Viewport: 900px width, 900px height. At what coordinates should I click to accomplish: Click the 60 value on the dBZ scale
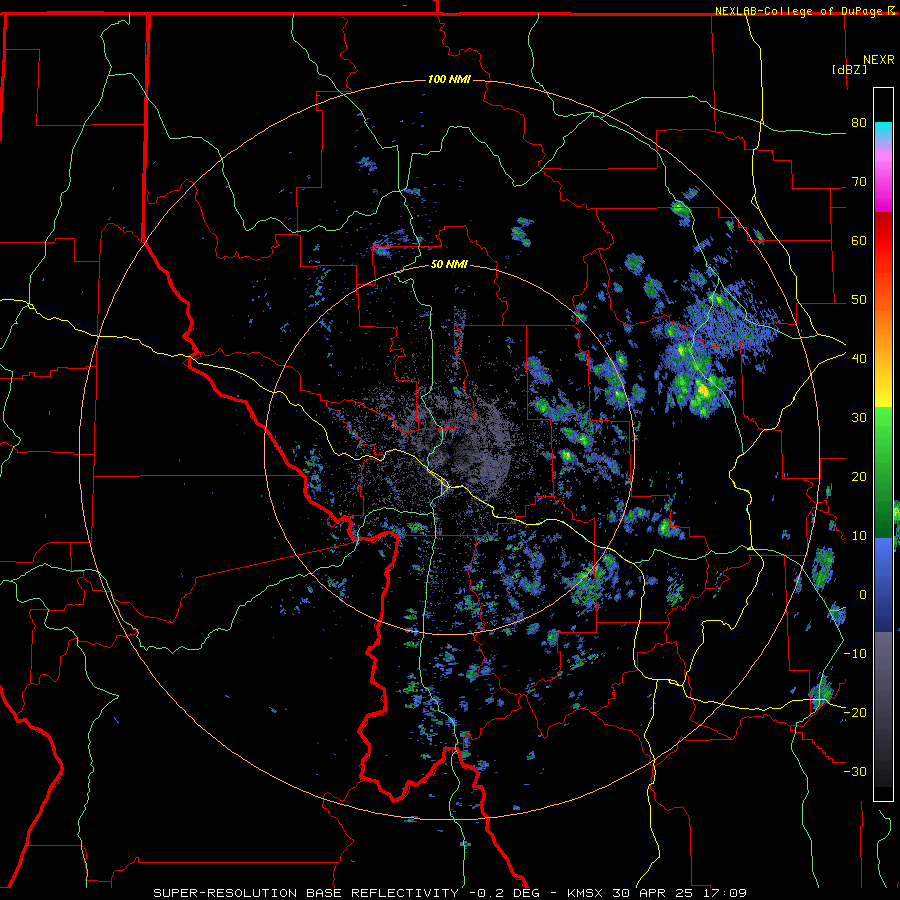tap(859, 240)
